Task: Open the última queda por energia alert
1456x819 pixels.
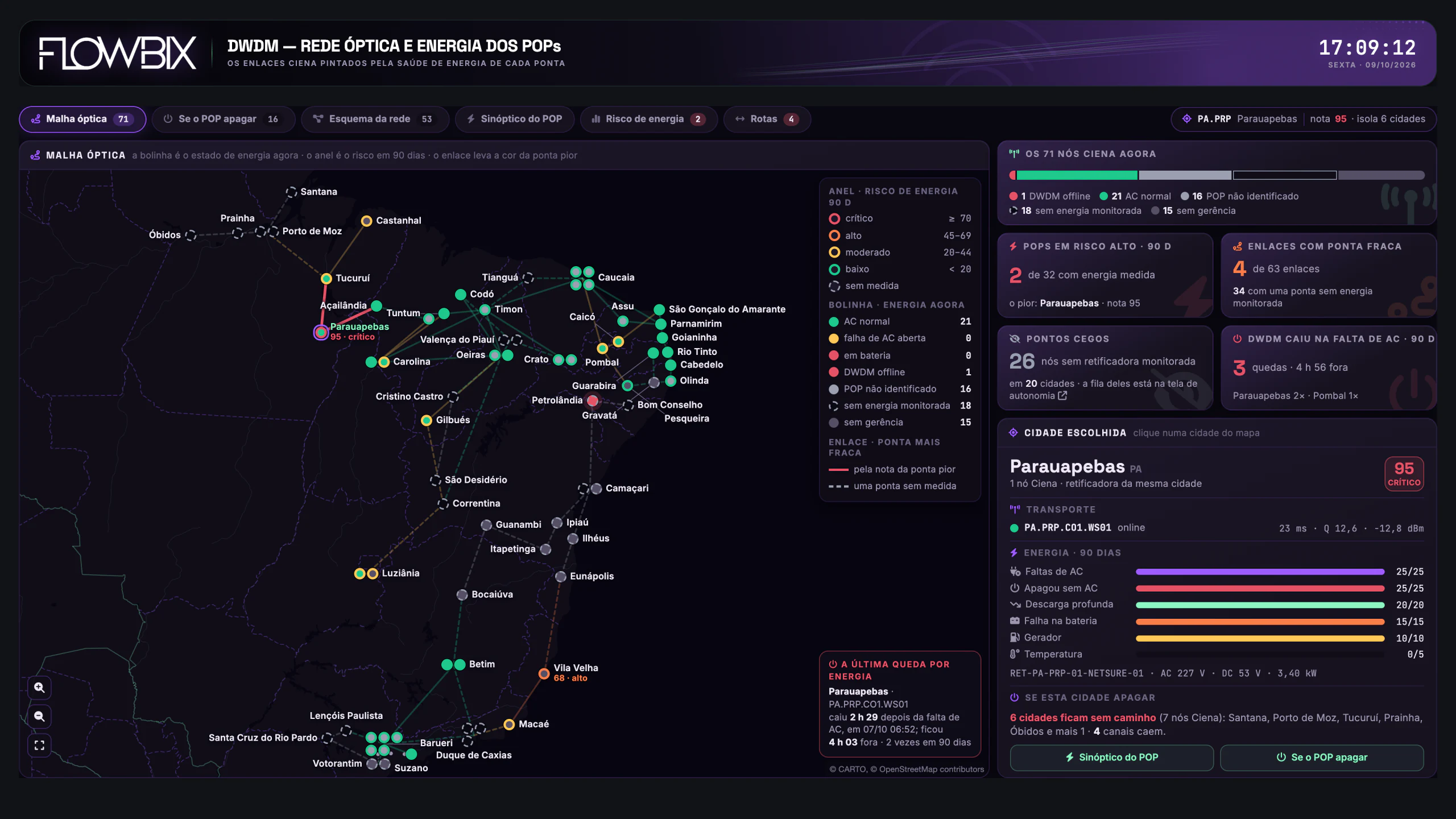Action: tap(900, 704)
